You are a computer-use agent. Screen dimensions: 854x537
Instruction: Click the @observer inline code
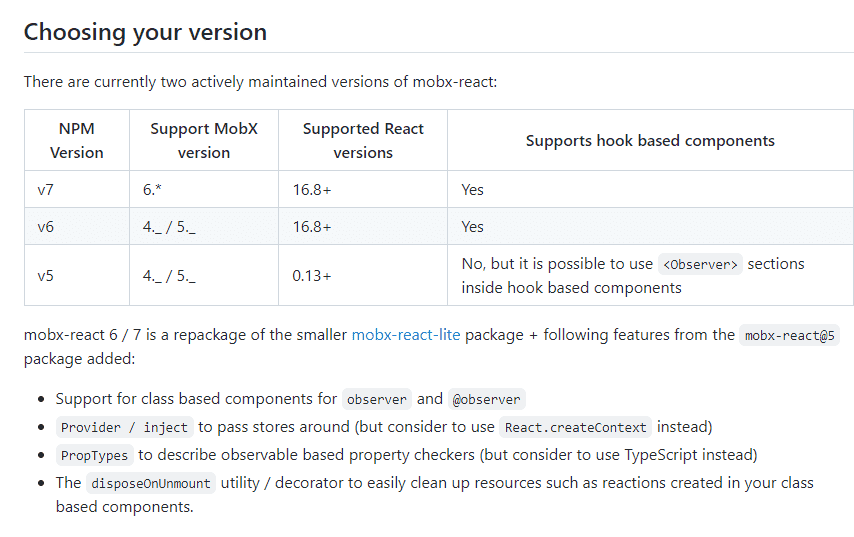click(x=486, y=399)
